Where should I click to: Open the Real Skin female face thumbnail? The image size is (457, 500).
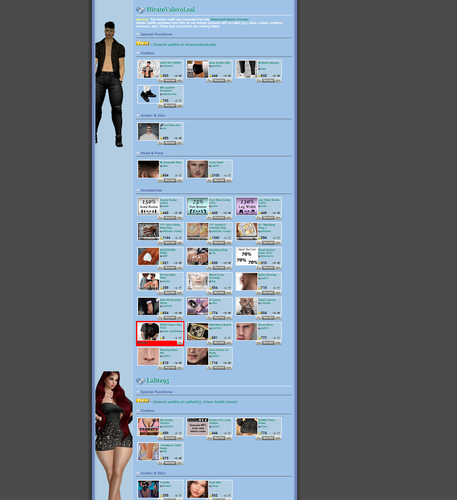point(197,489)
